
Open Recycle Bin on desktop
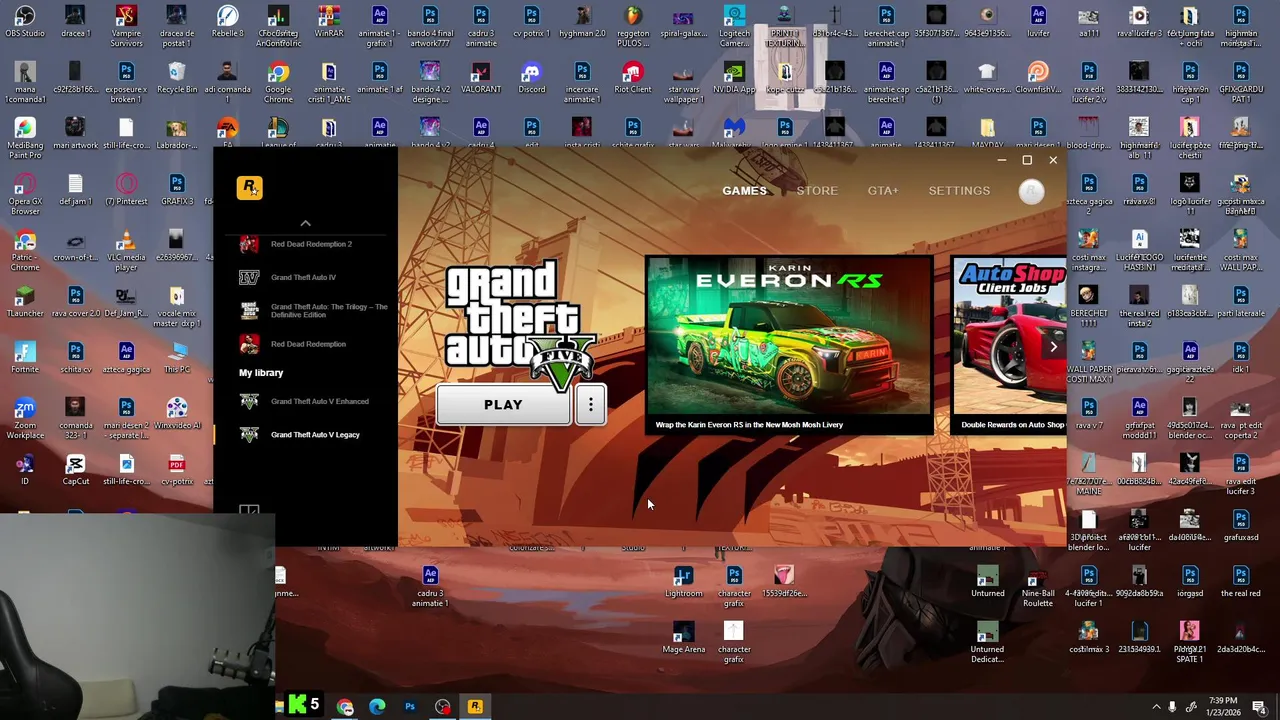click(177, 78)
